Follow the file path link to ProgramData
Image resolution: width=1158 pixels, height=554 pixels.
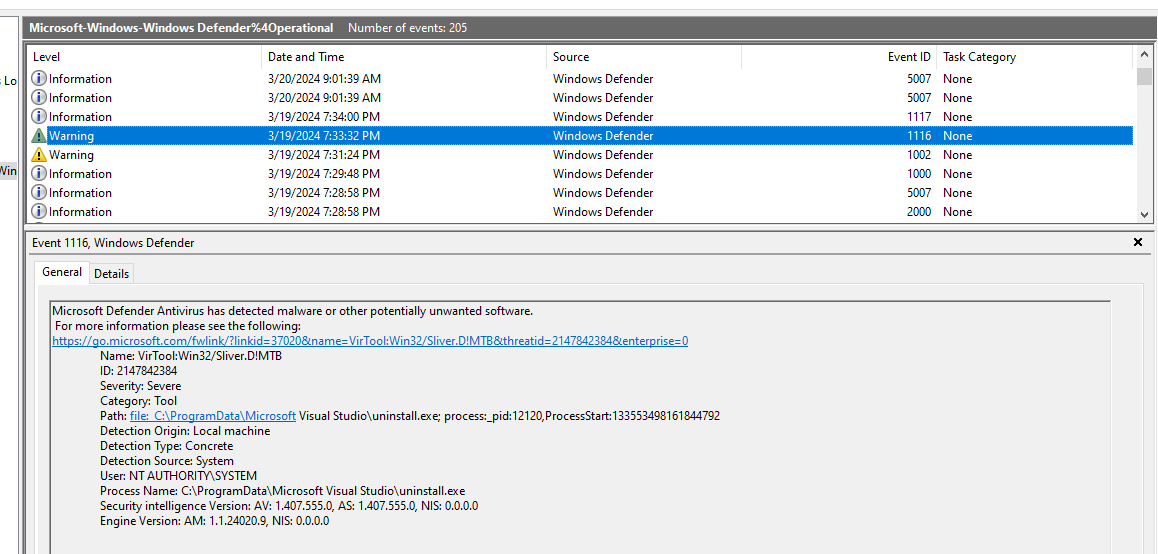click(212, 416)
